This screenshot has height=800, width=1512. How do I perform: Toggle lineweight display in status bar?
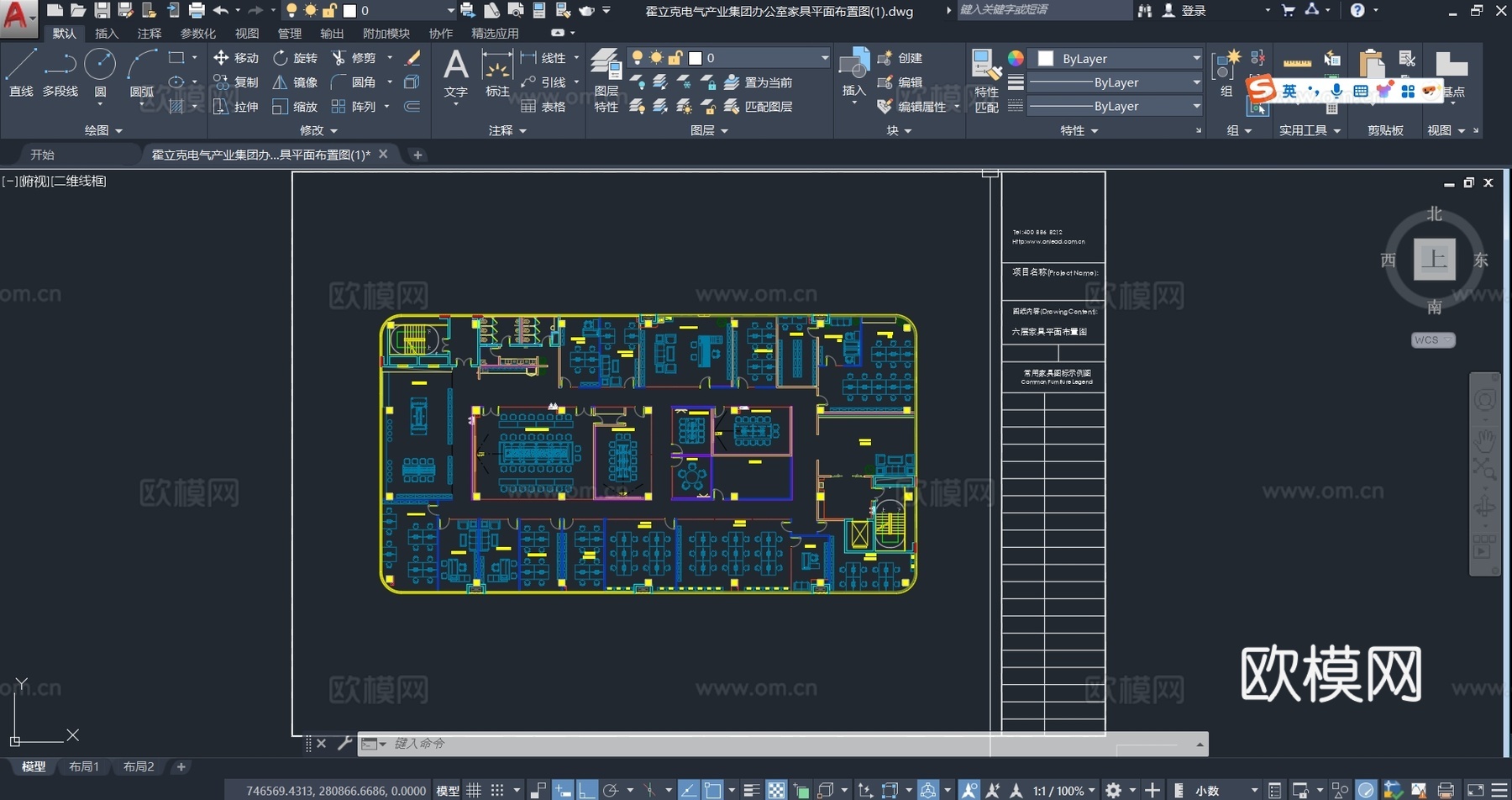pos(752,790)
